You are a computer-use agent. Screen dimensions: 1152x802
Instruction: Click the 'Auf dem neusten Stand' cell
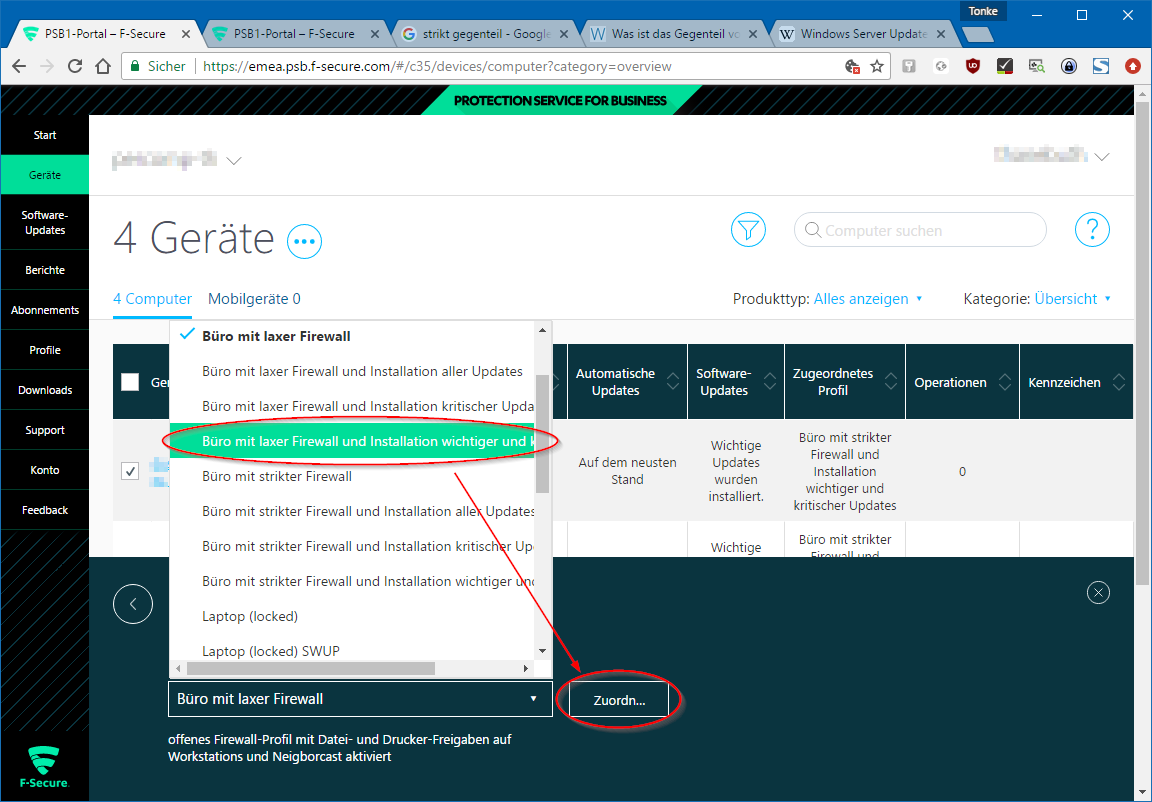click(627, 471)
